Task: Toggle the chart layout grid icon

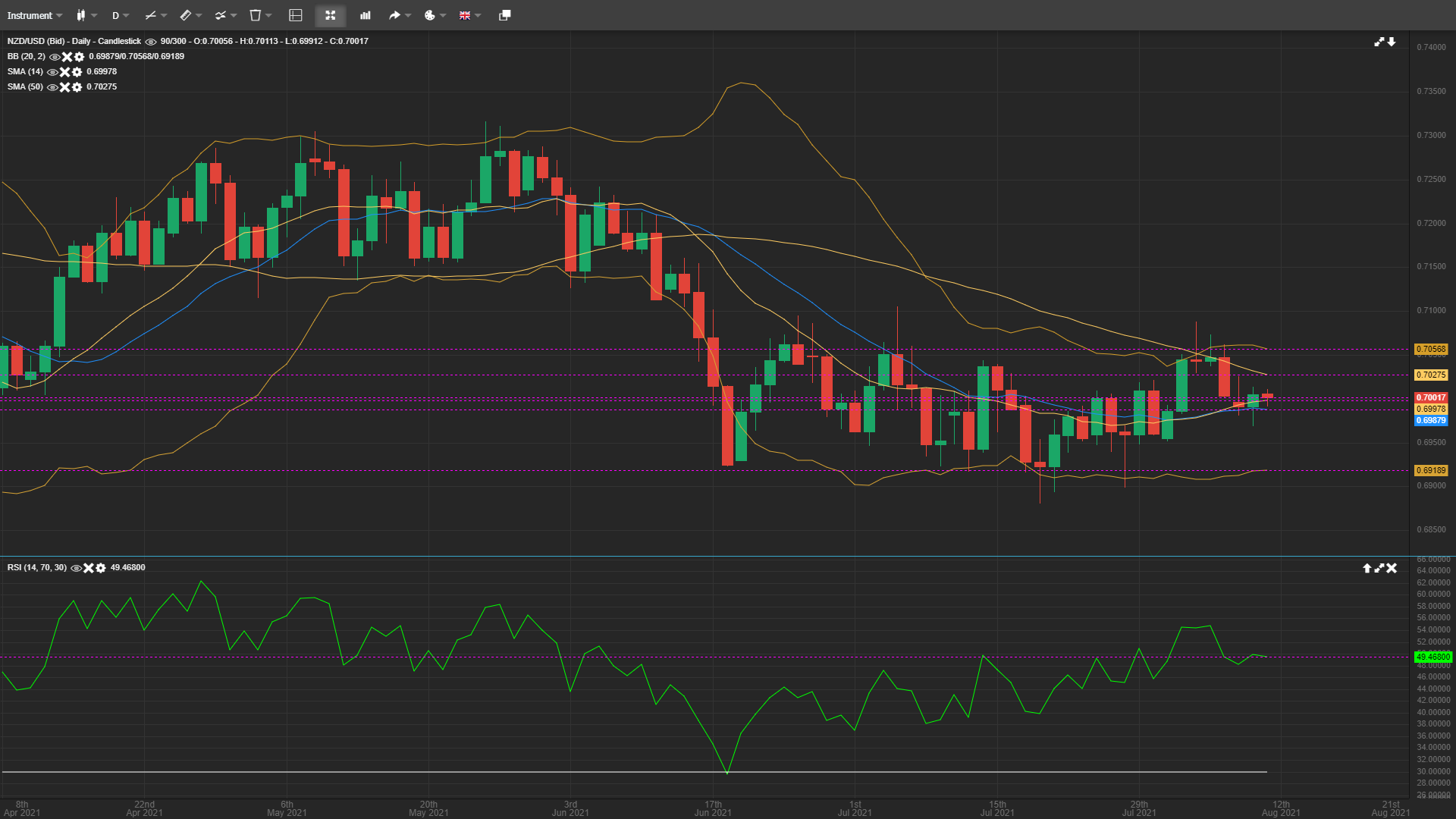Action: pos(296,15)
